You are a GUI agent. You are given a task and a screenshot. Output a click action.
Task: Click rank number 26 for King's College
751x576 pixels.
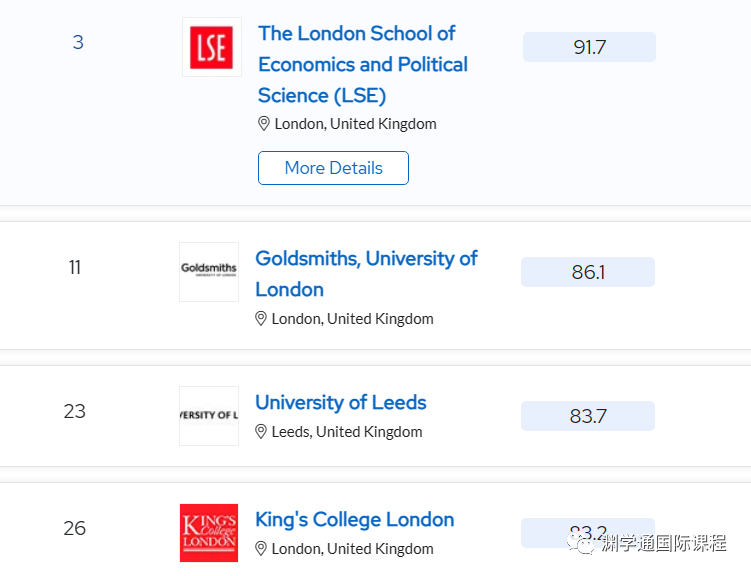(x=75, y=528)
